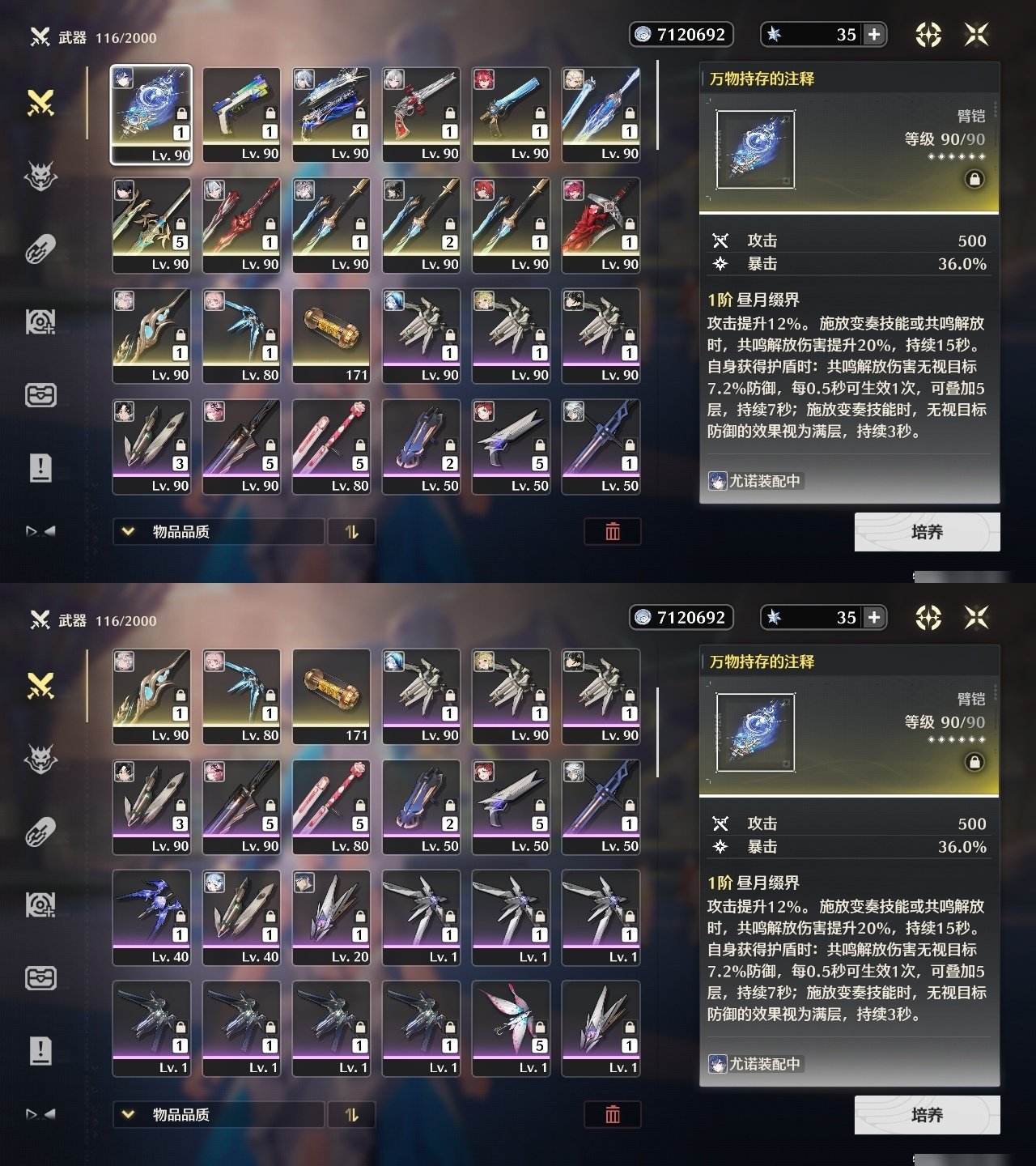Select the treasure chest category in upper sidebar

[40, 395]
